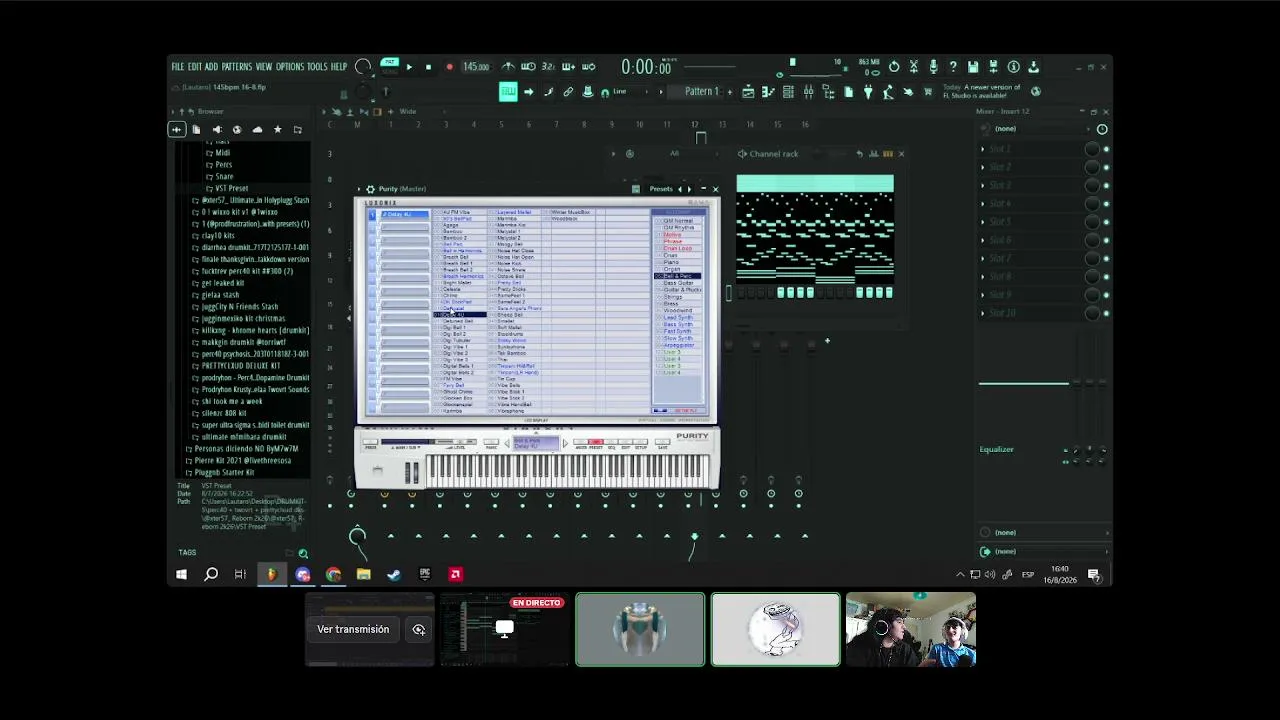The image size is (1280, 720).
Task: Toggle the Slot 2 enable LED in Mixer
Action: (x=1105, y=167)
